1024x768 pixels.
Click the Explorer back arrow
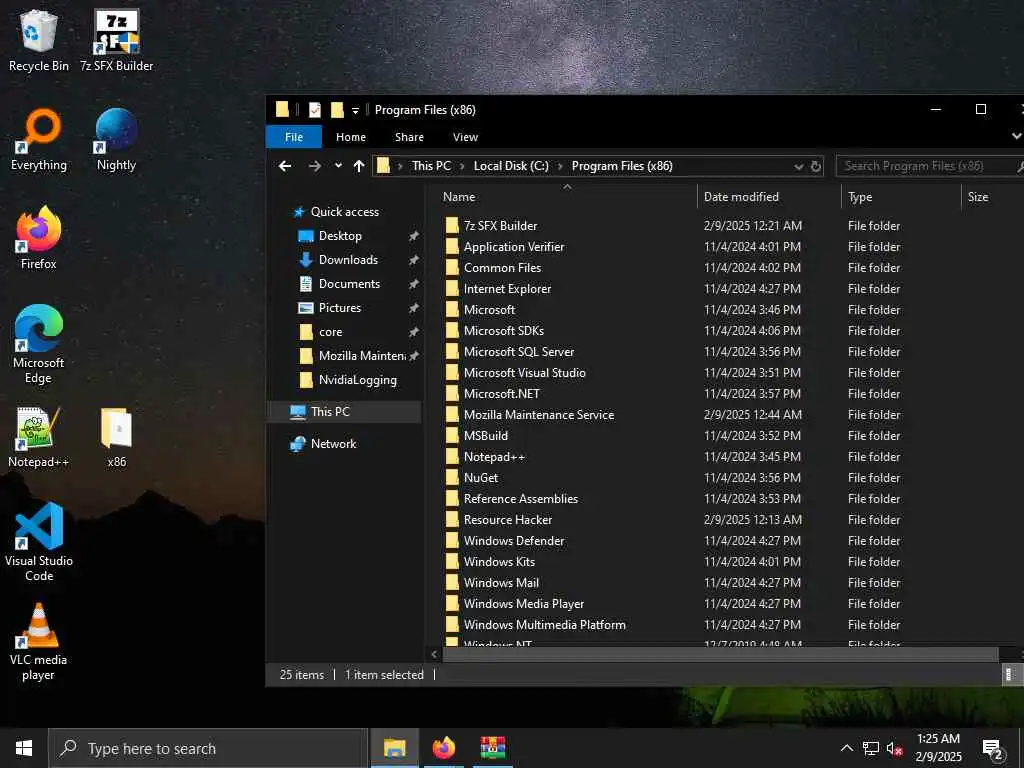point(285,166)
